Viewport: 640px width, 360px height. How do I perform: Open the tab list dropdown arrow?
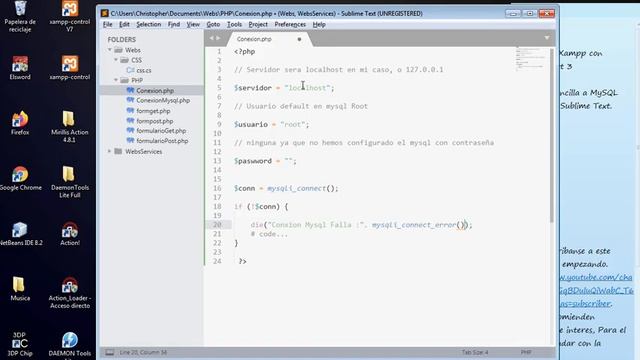[547, 38]
